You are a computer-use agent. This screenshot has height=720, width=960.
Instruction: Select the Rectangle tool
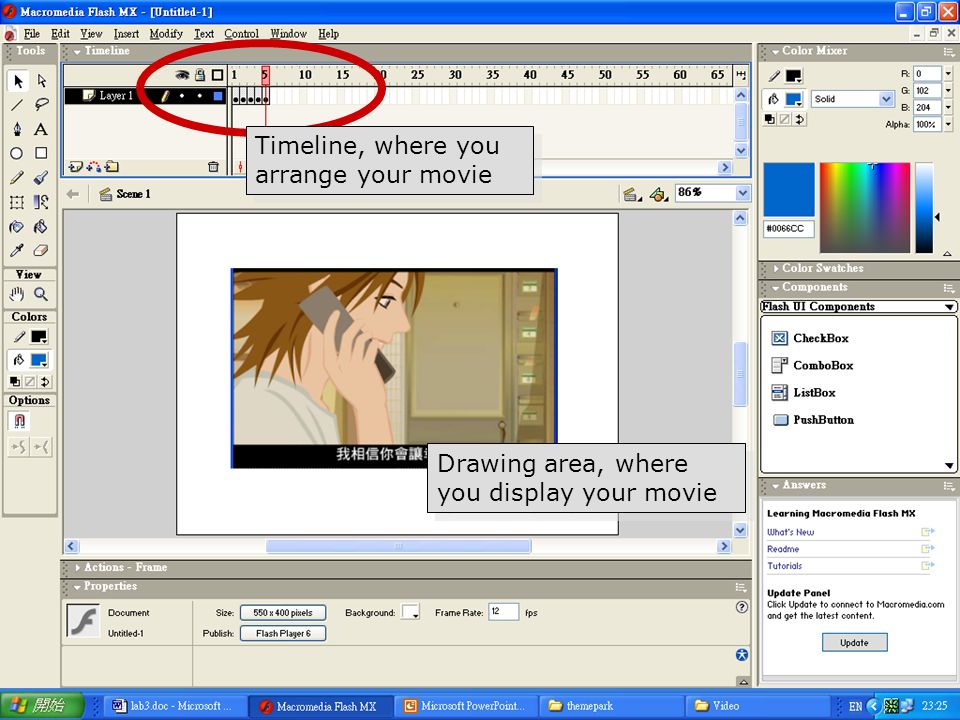tap(42, 153)
